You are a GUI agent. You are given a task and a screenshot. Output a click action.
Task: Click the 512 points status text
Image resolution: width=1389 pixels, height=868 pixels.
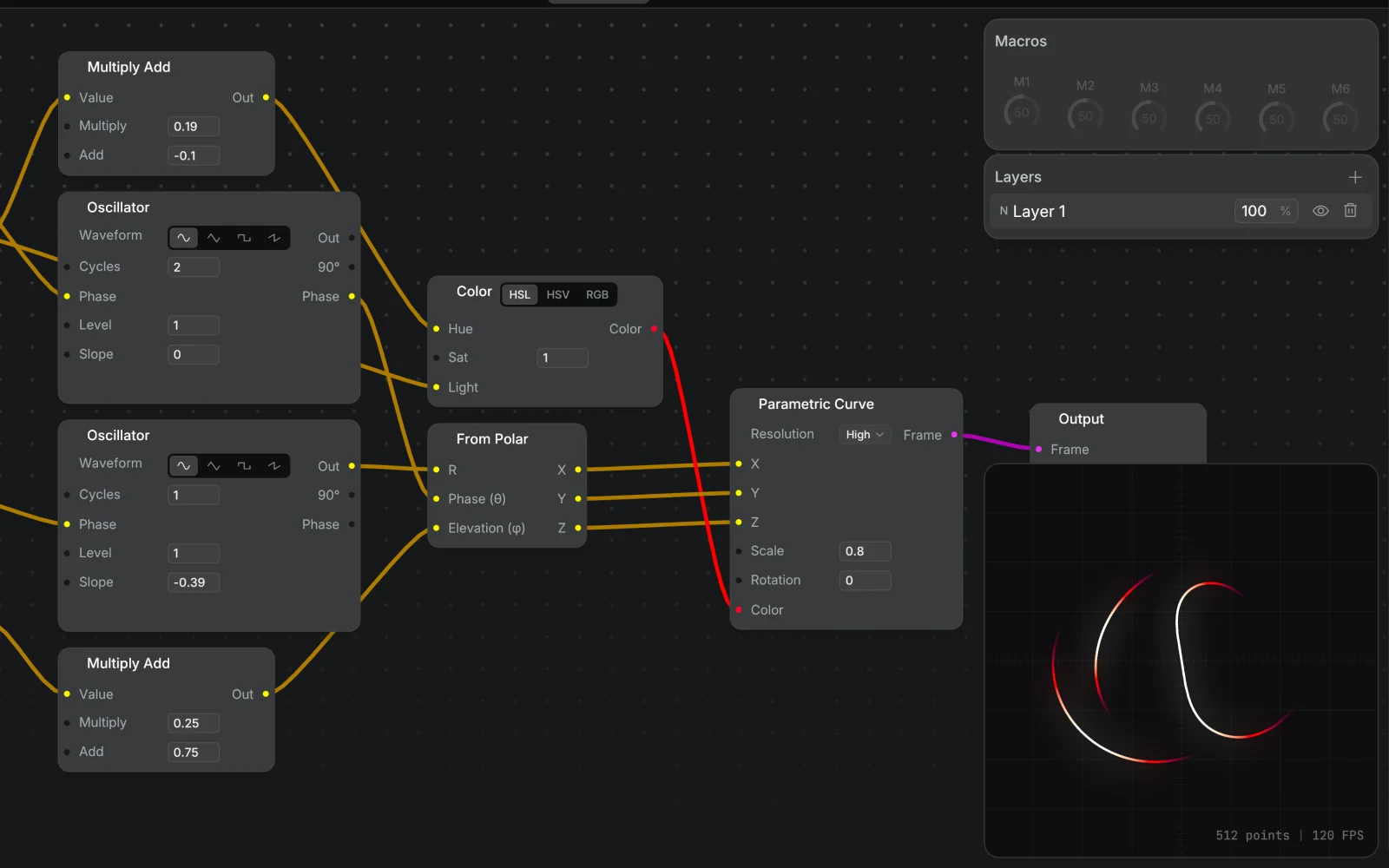[1252, 835]
